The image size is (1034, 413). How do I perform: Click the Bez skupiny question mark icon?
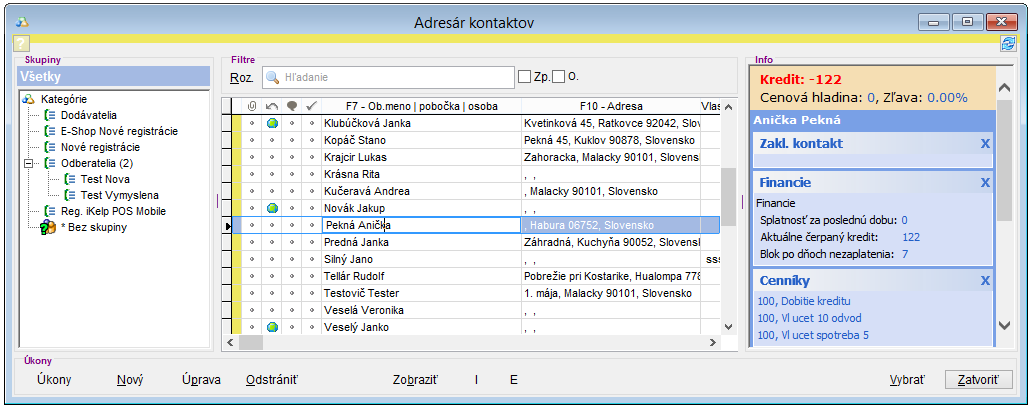47,228
